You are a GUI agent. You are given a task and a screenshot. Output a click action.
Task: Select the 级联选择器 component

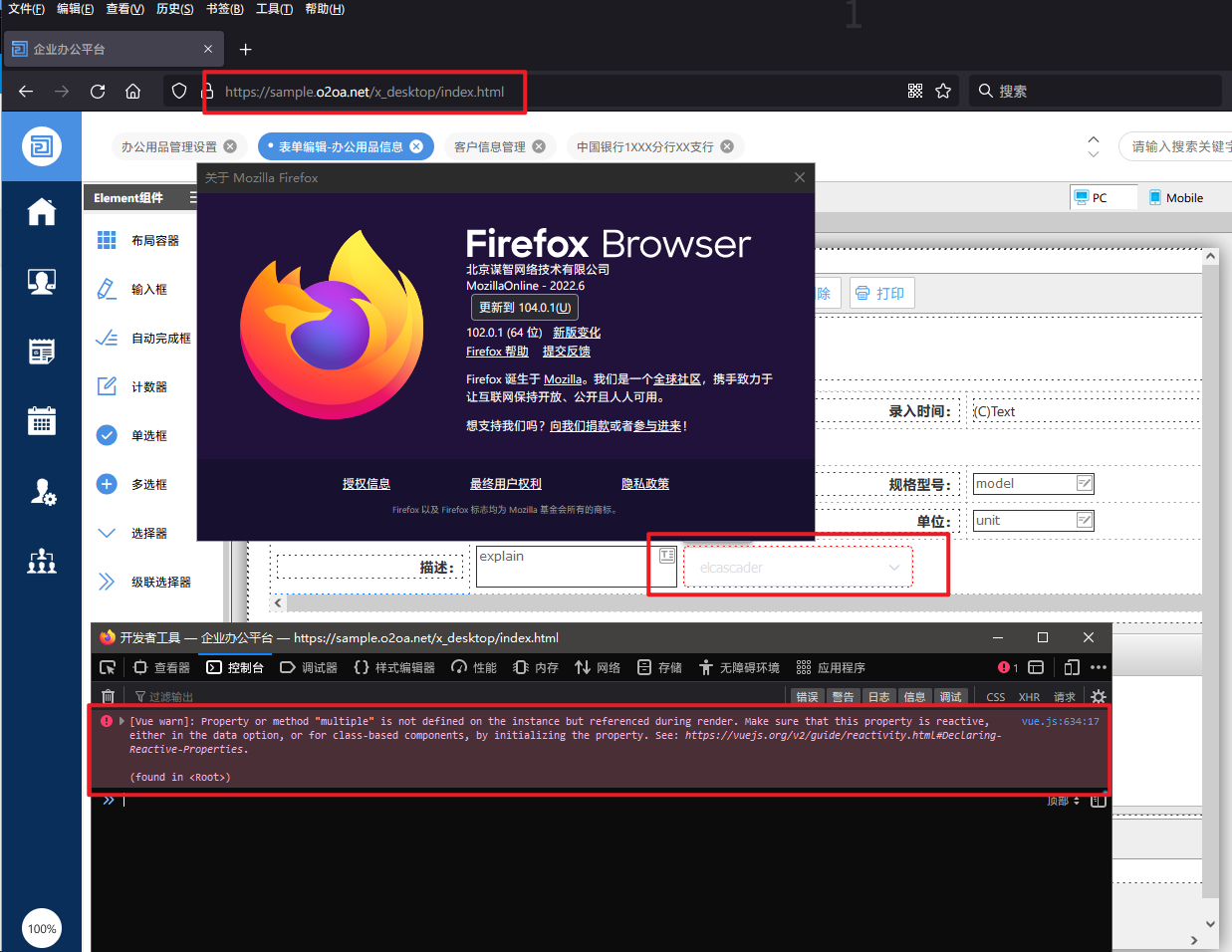tap(143, 582)
